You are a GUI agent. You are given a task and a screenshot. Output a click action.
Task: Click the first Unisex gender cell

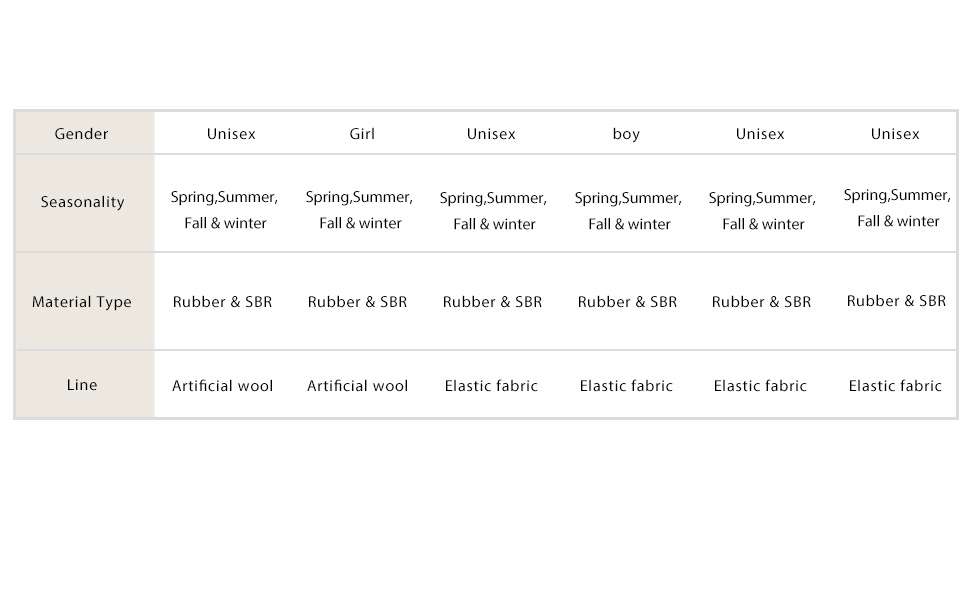(231, 134)
